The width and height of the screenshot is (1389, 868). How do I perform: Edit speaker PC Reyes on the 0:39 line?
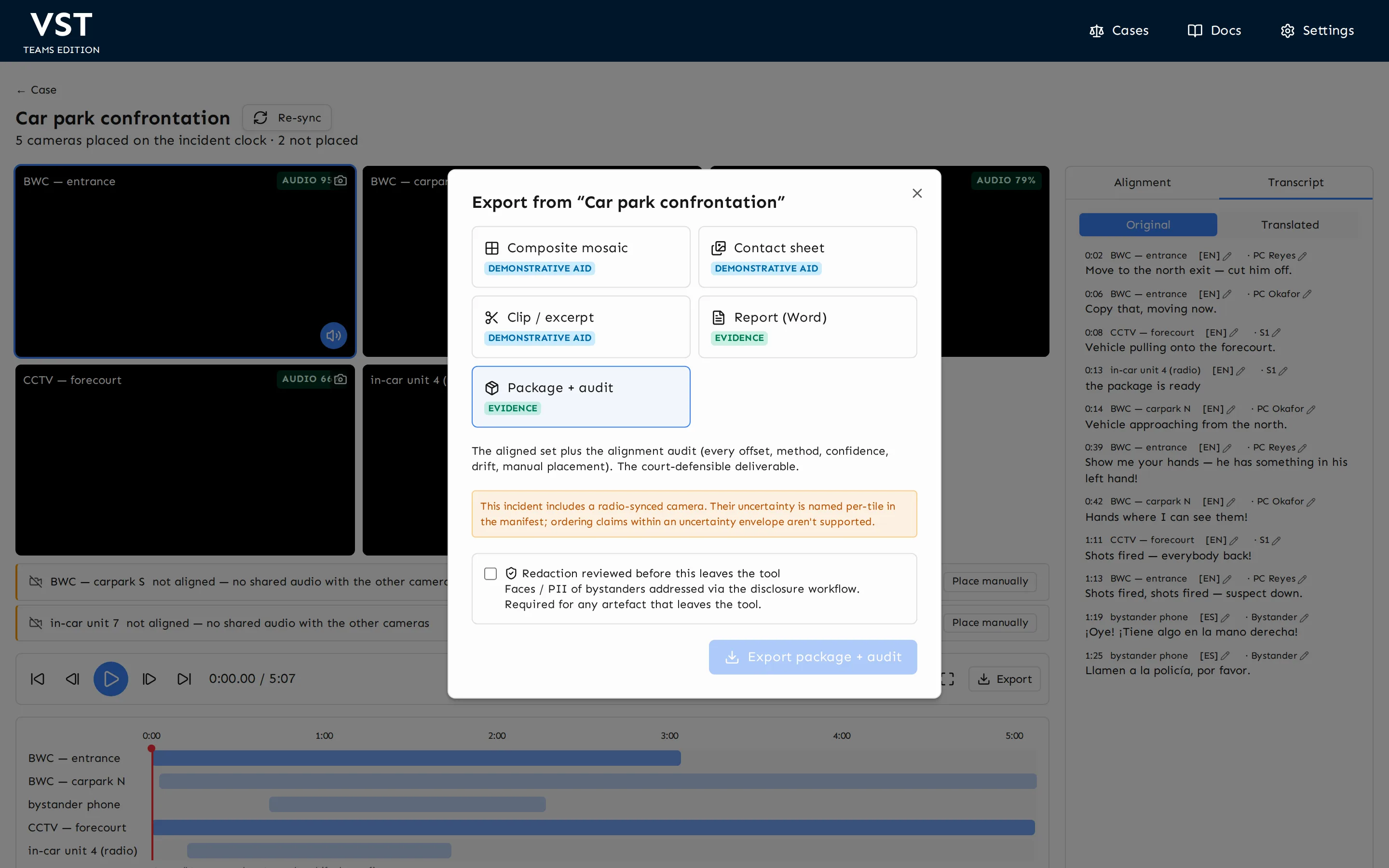click(x=1302, y=448)
